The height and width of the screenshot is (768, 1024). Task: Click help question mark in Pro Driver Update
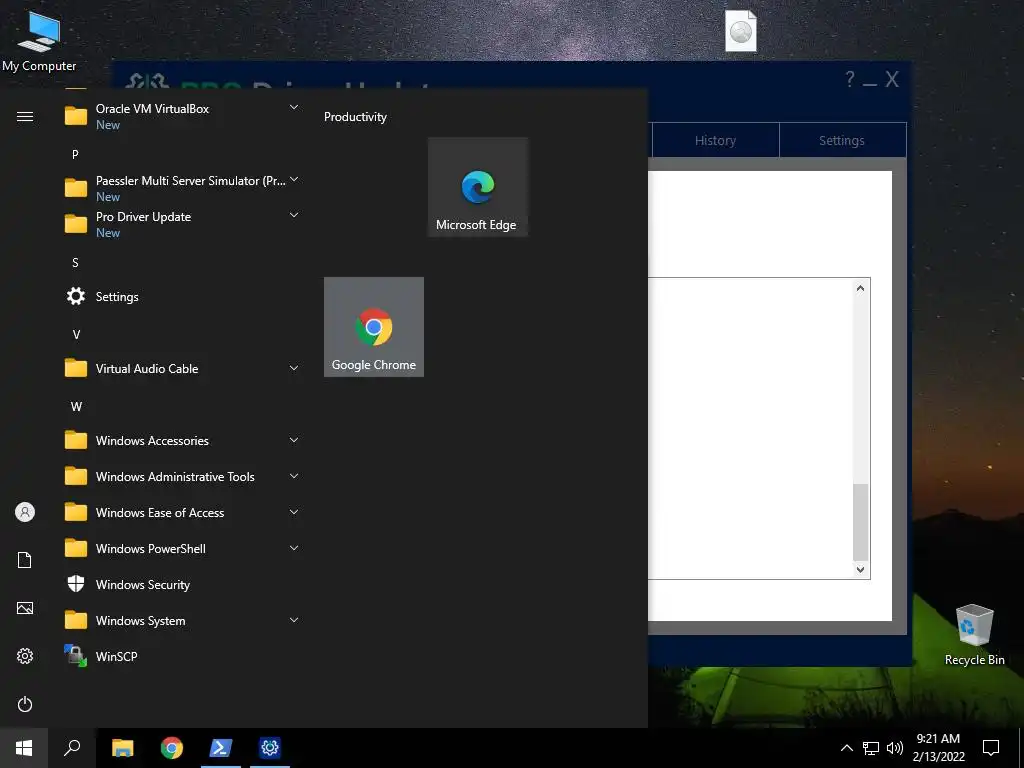pos(850,80)
